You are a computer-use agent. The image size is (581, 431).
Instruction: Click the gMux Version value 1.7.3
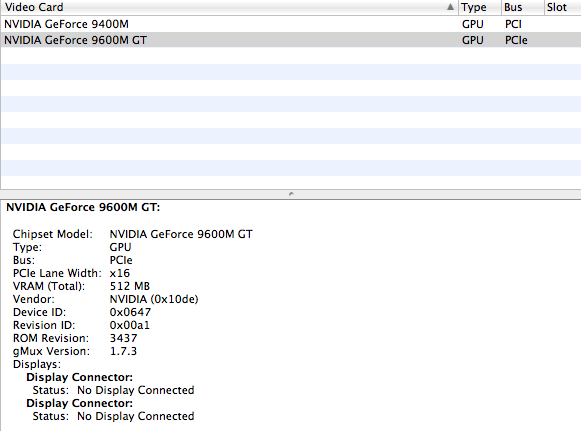coord(123,351)
